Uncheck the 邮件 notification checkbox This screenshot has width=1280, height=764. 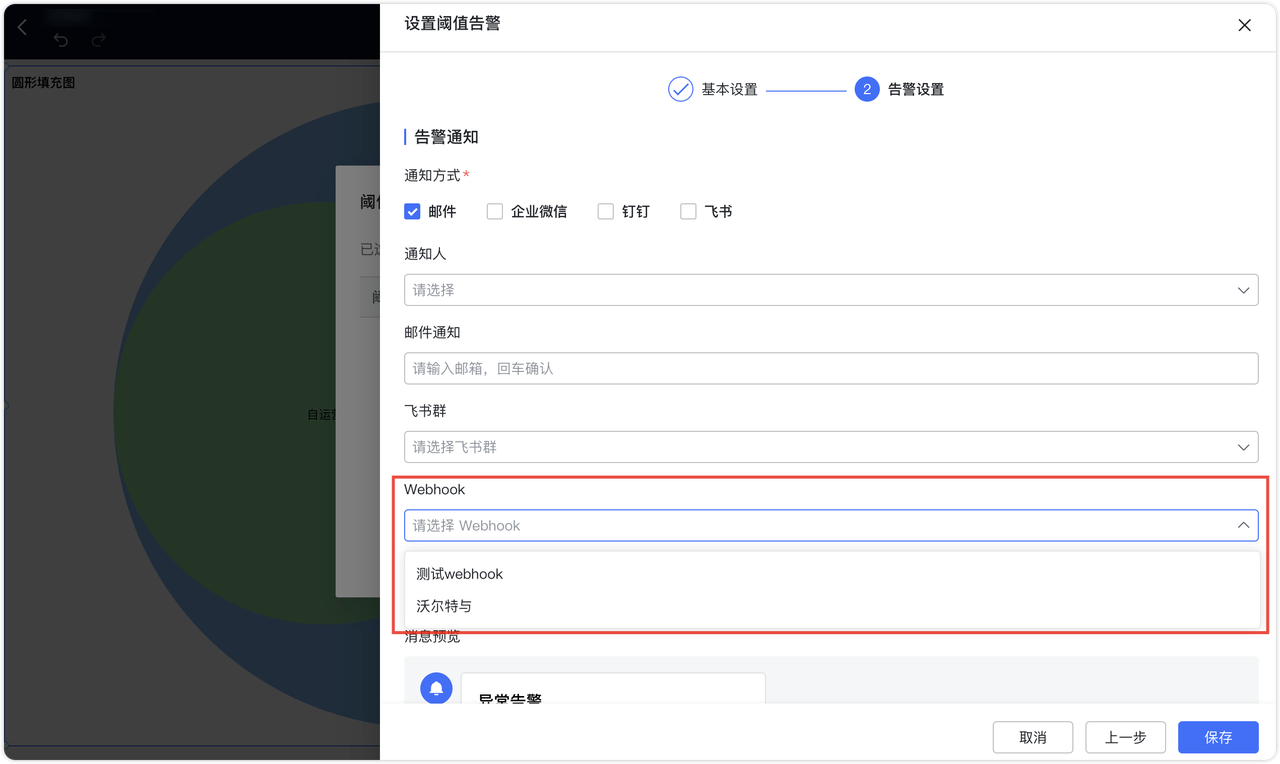click(x=412, y=210)
